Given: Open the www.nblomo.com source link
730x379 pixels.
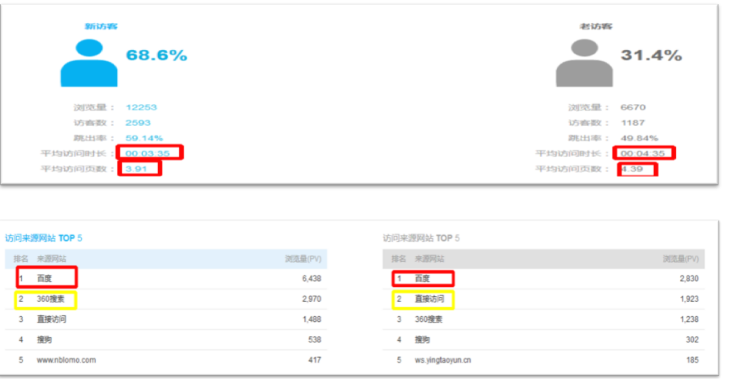Looking at the screenshot, I should [x=66, y=360].
